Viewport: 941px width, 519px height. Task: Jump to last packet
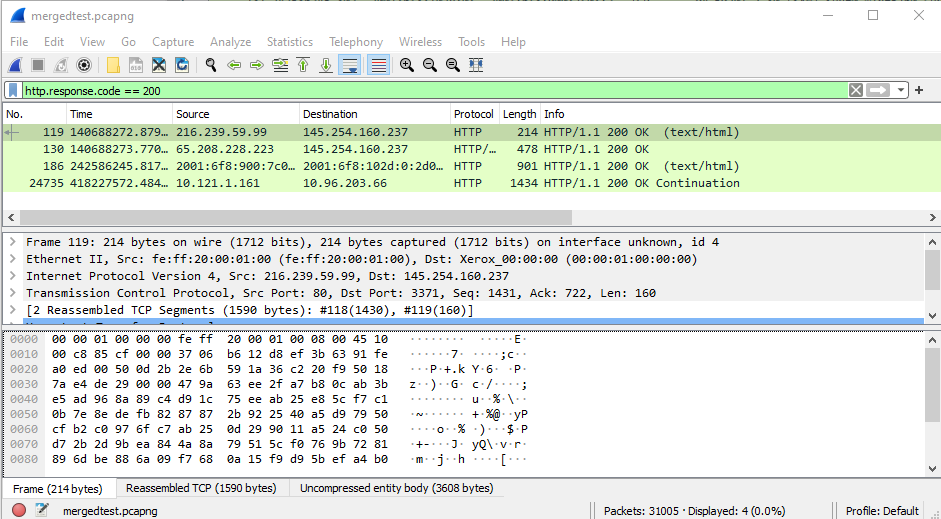pos(326,65)
